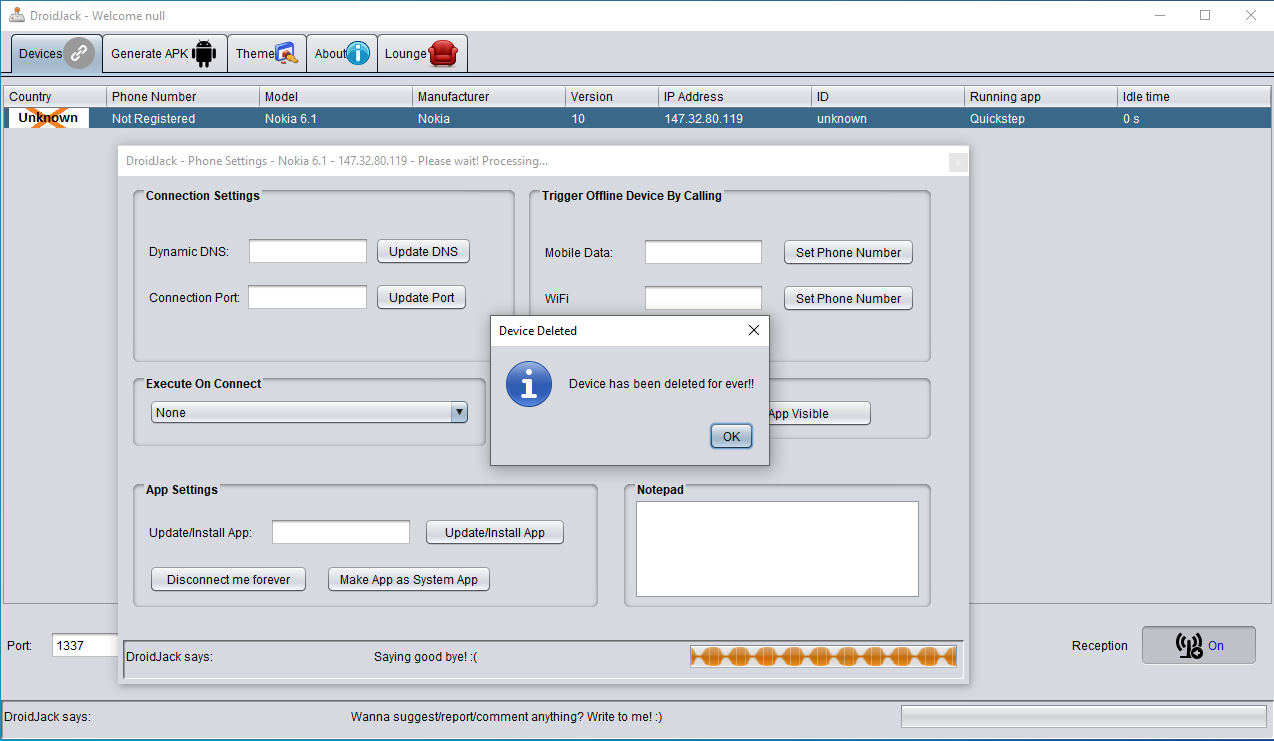The width and height of the screenshot is (1274, 741).
Task: Click the Disconnect me forever button
Action: pos(229,579)
